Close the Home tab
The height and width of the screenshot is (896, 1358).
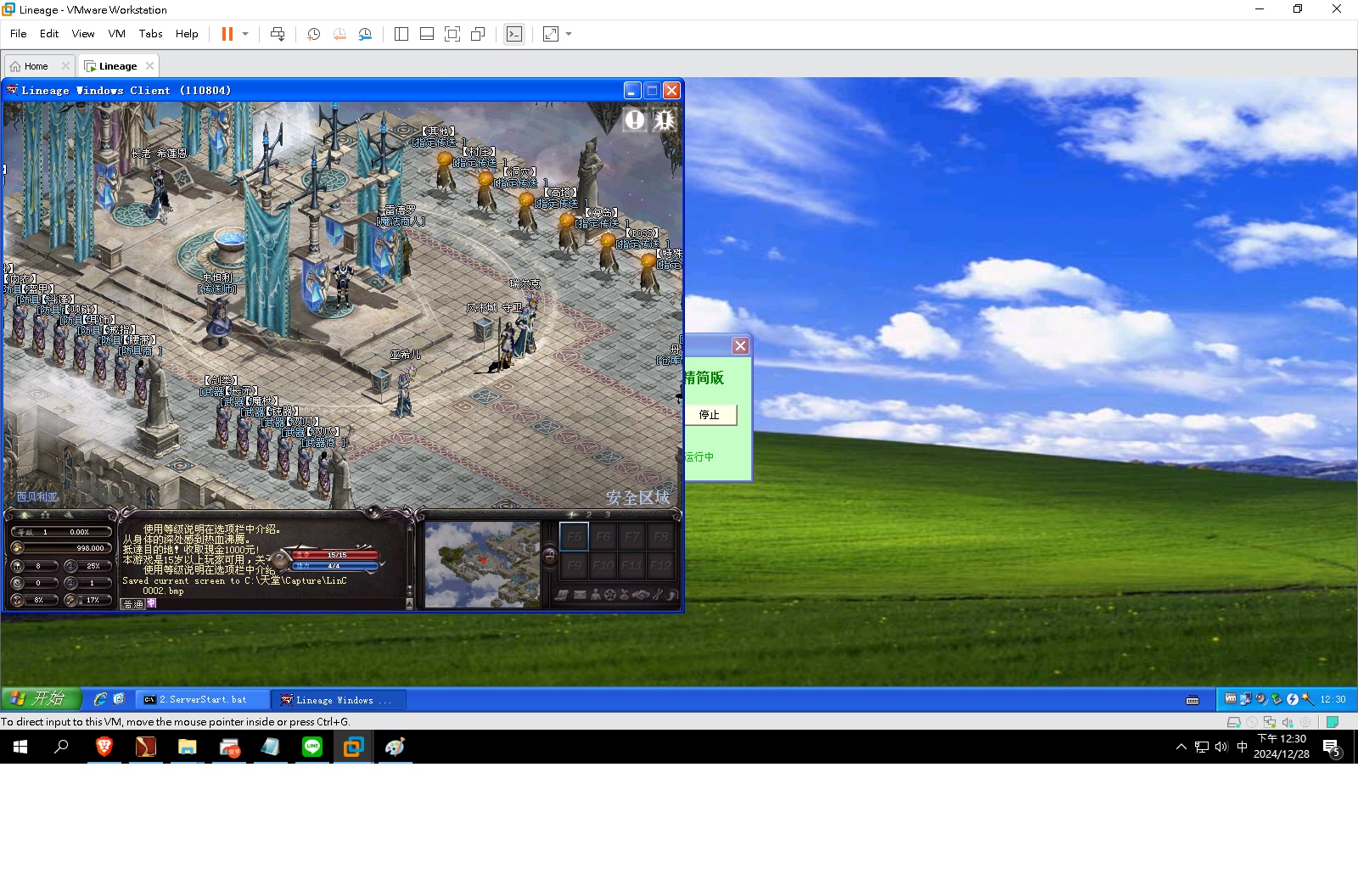click(x=65, y=65)
